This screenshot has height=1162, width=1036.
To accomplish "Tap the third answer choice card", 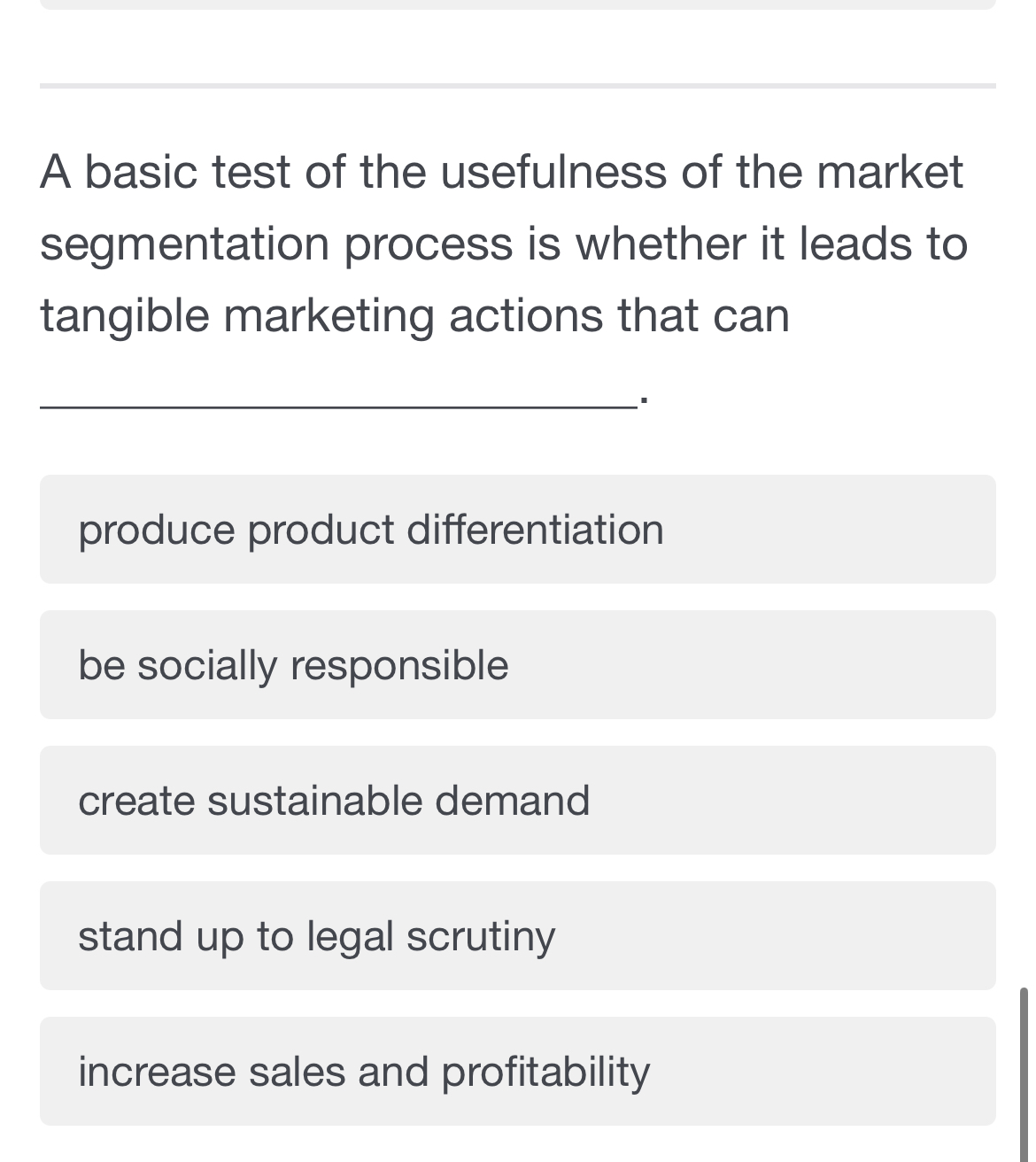I will (x=518, y=801).
